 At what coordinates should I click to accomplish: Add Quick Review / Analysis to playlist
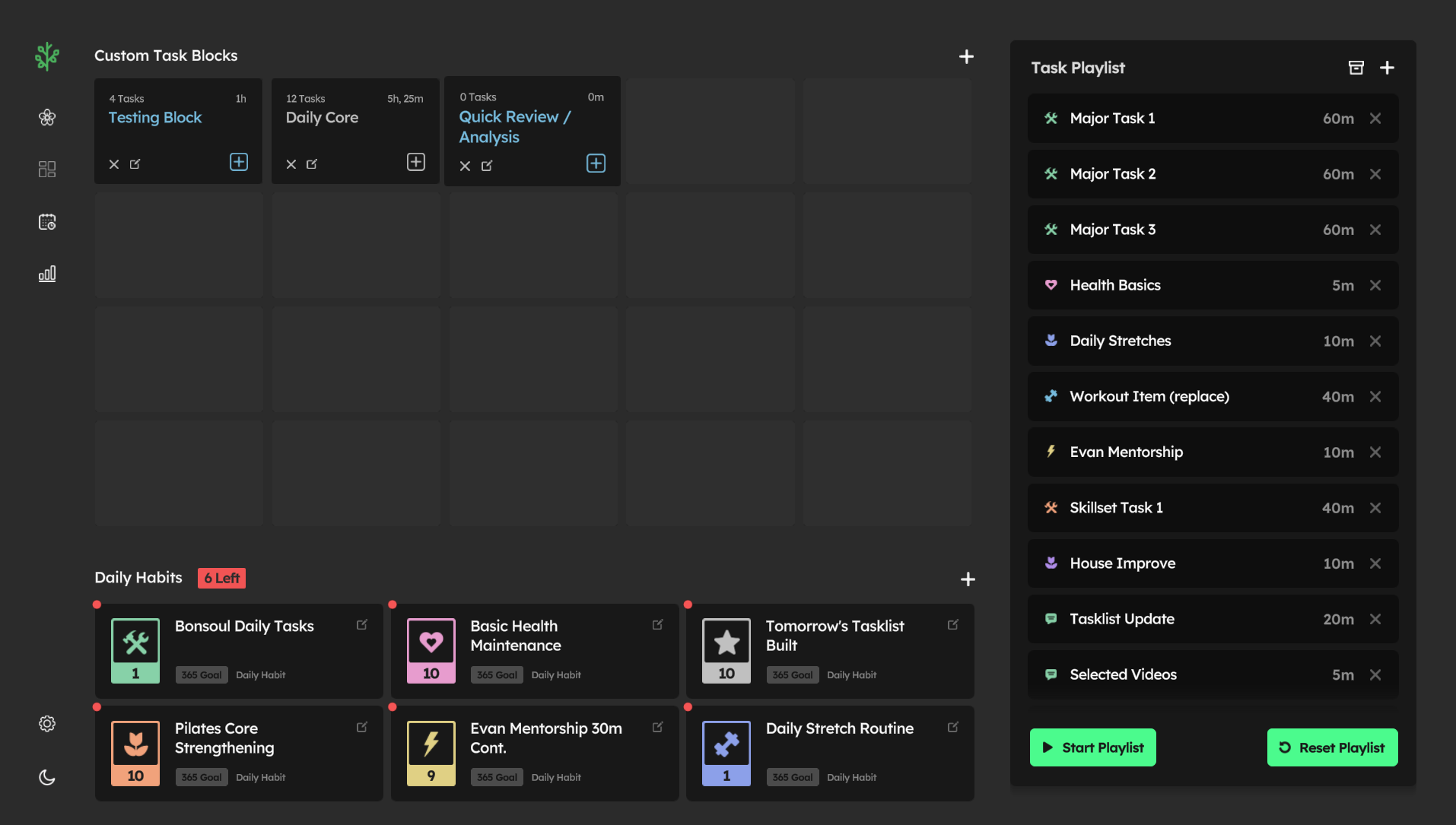(x=596, y=163)
